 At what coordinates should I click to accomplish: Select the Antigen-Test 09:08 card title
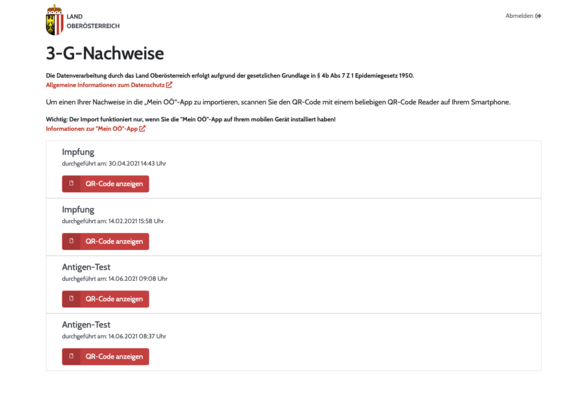click(x=86, y=267)
